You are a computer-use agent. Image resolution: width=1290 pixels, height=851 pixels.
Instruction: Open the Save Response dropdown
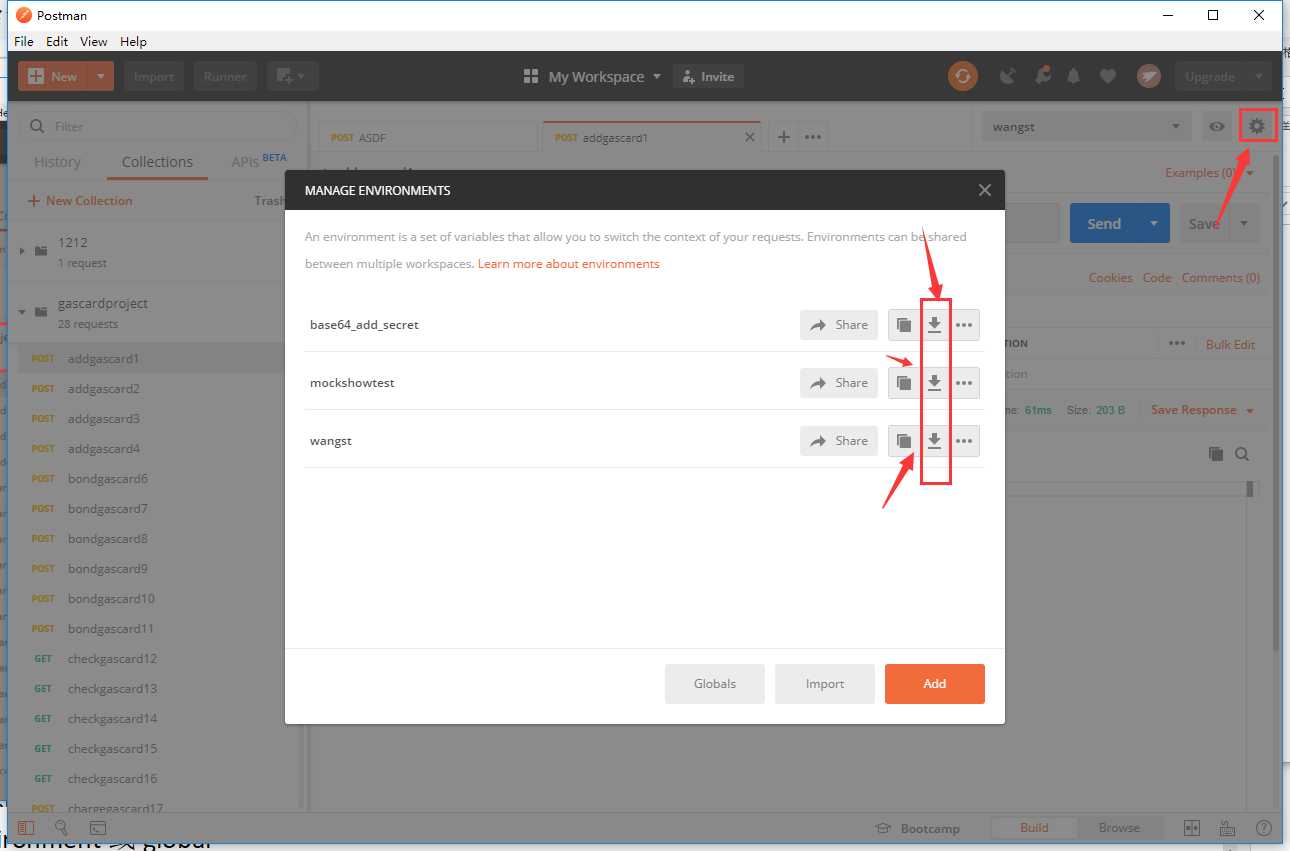(x=1202, y=410)
